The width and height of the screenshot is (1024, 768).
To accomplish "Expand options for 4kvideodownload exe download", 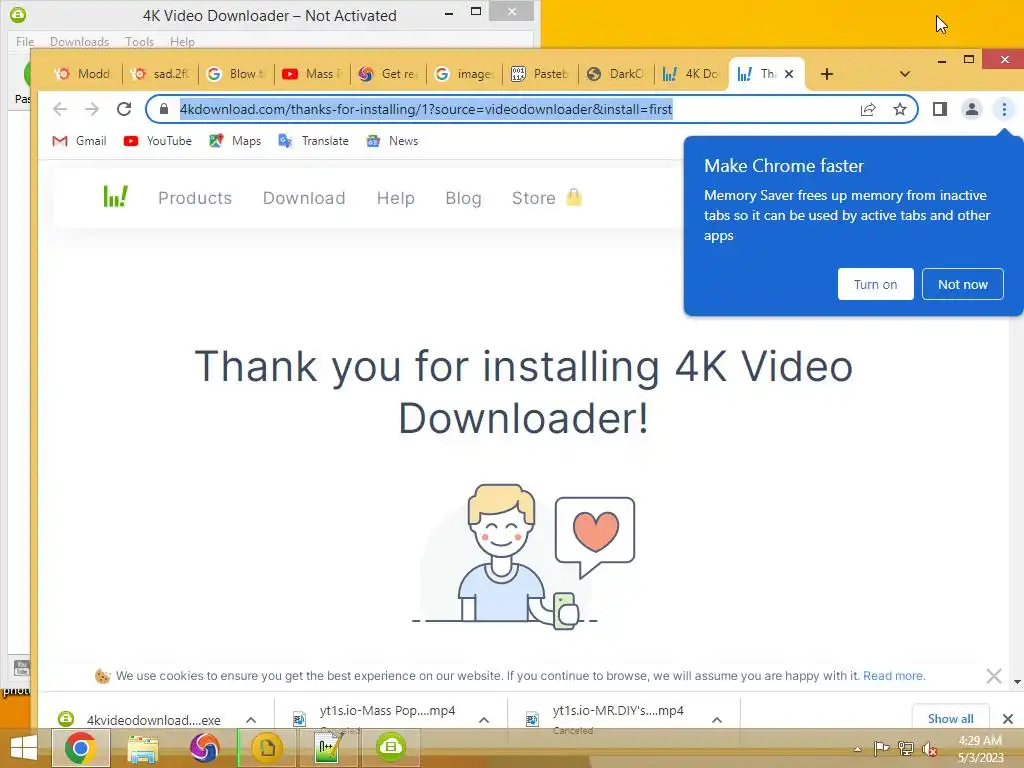I will (251, 720).
